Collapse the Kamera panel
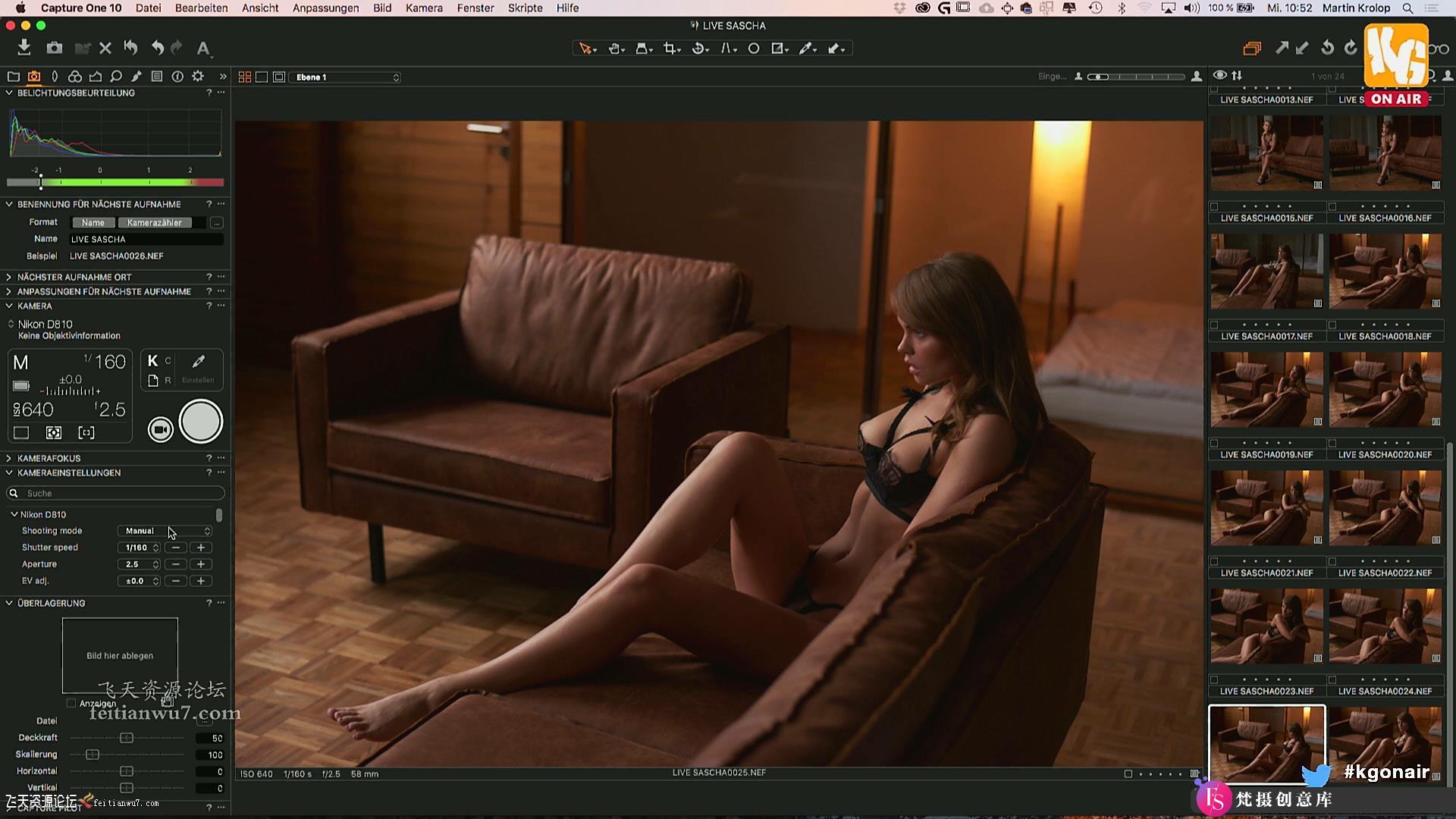 (x=9, y=306)
